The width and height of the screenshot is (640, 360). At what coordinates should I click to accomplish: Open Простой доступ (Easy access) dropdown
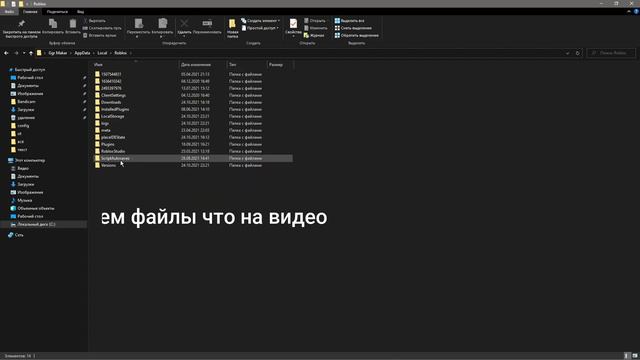pos(260,28)
